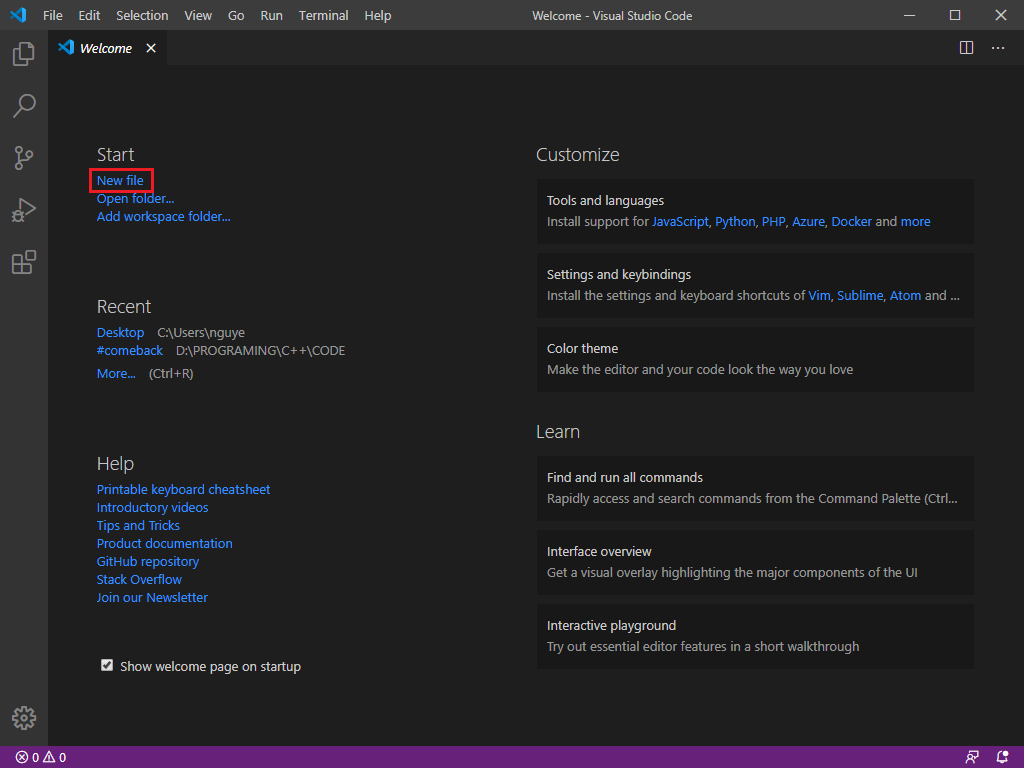Open Stack Overflow link

(x=139, y=579)
